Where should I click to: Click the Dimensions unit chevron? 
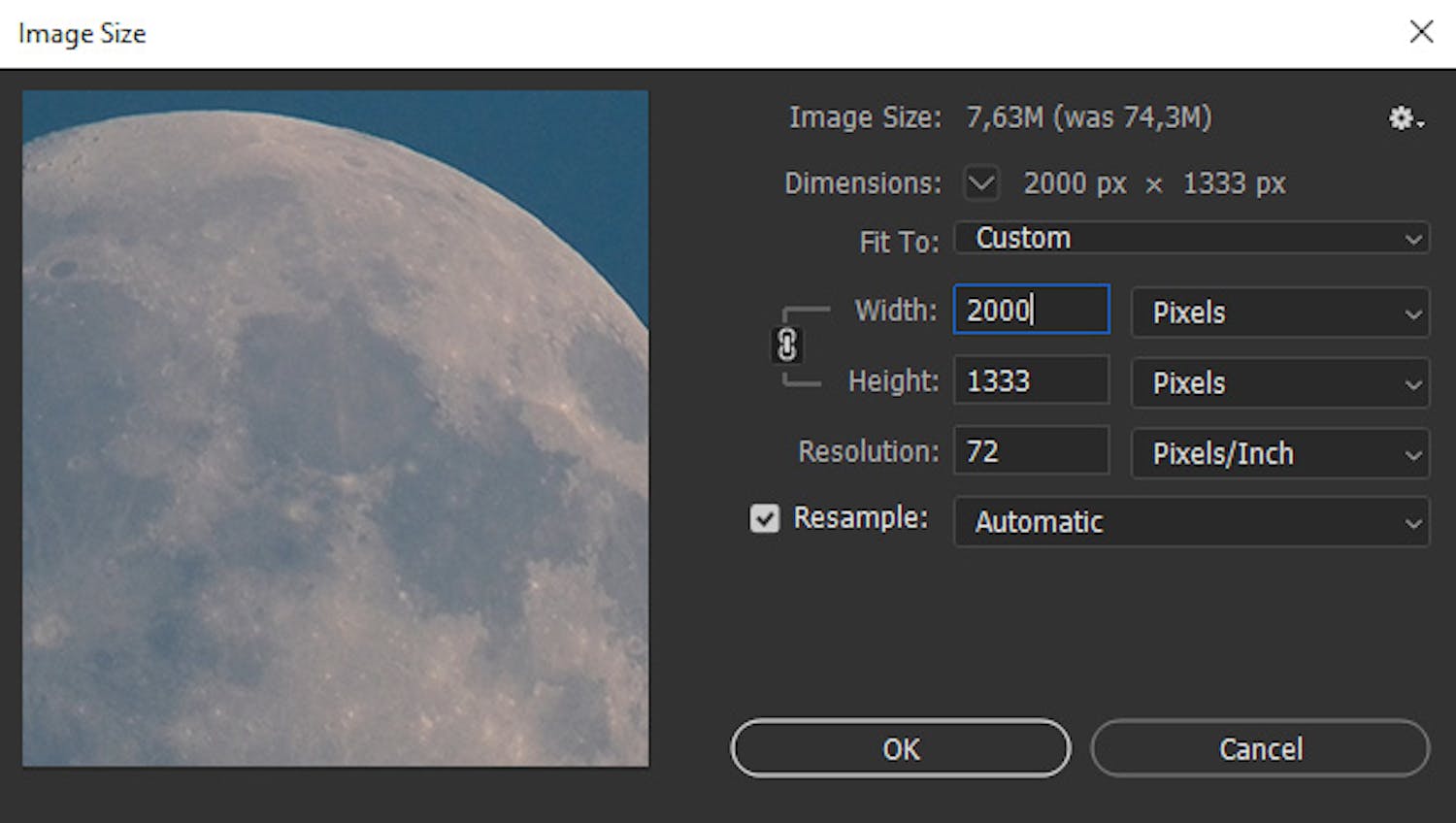click(980, 182)
